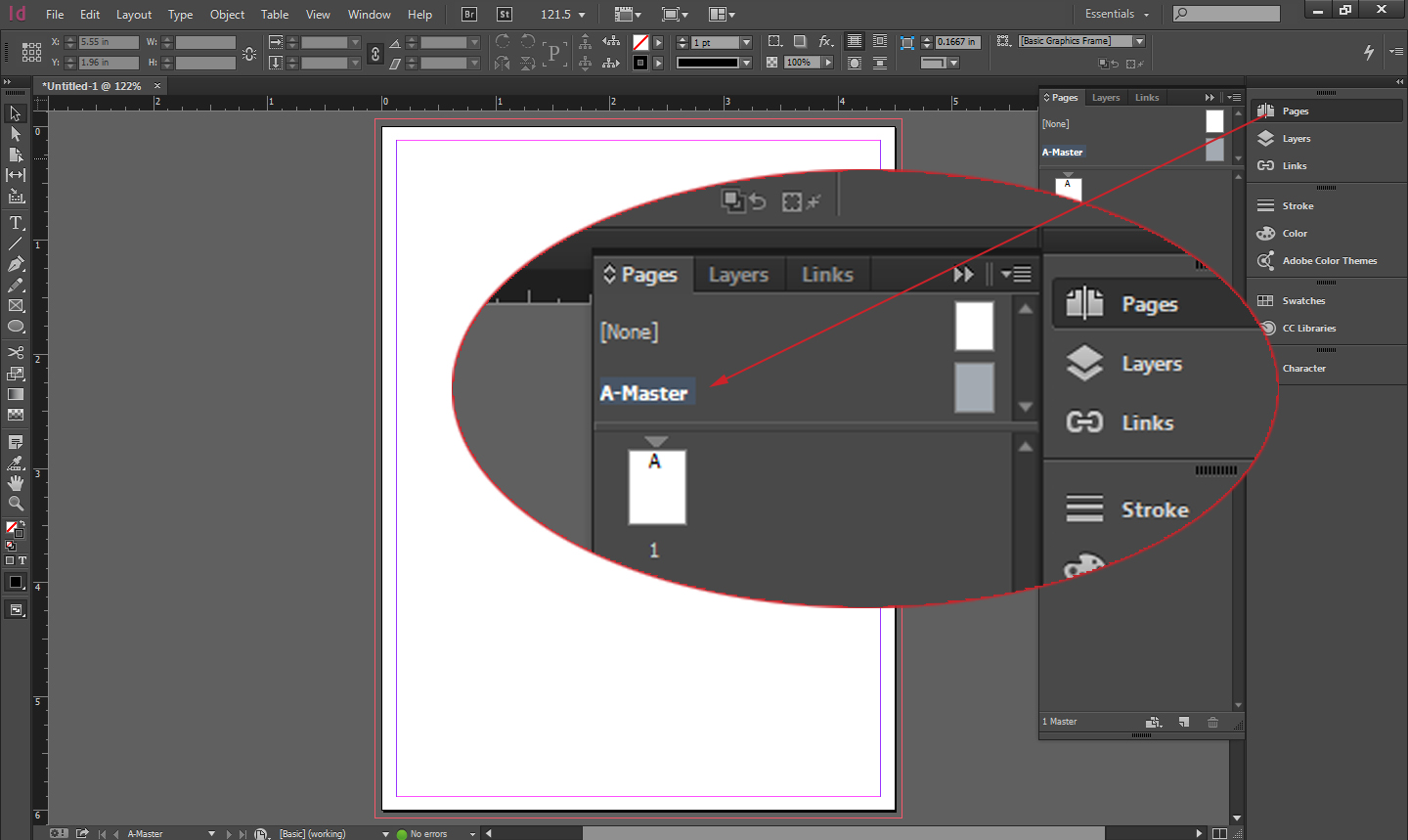Image resolution: width=1408 pixels, height=840 pixels.
Task: Create a new page in the Pages panel
Action: coord(1183,722)
